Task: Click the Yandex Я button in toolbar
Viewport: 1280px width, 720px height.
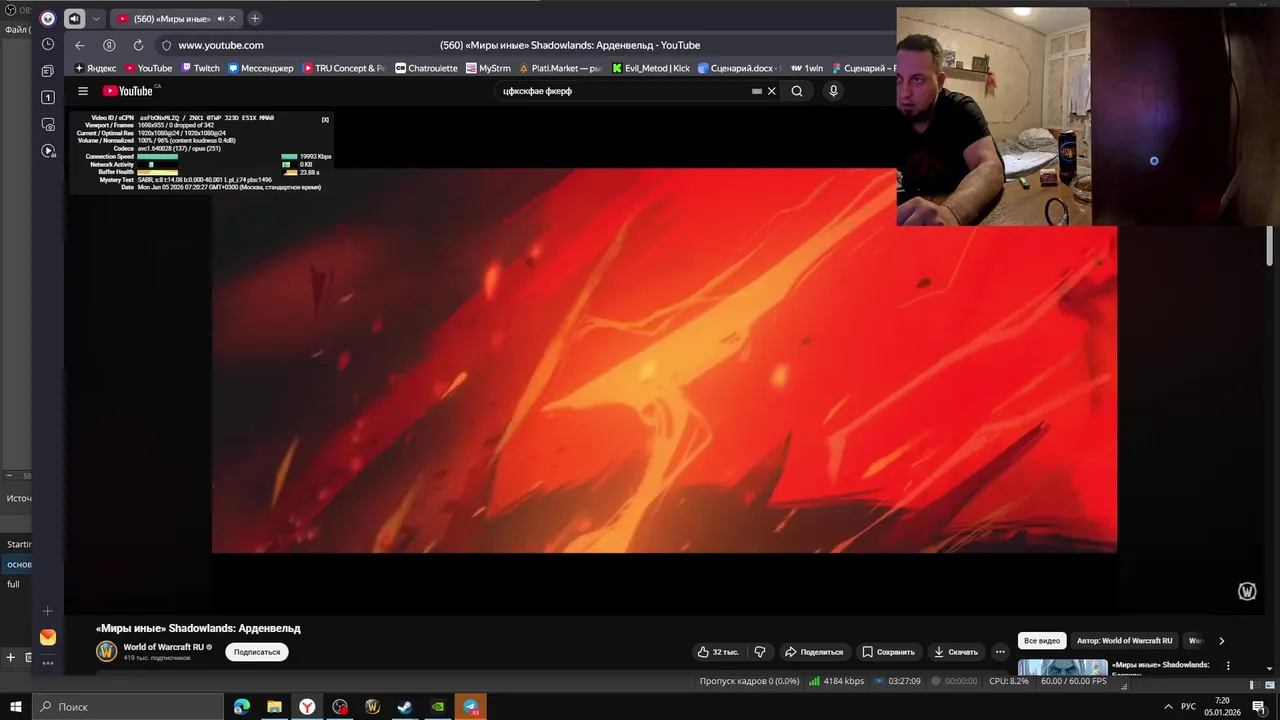Action: (x=109, y=45)
